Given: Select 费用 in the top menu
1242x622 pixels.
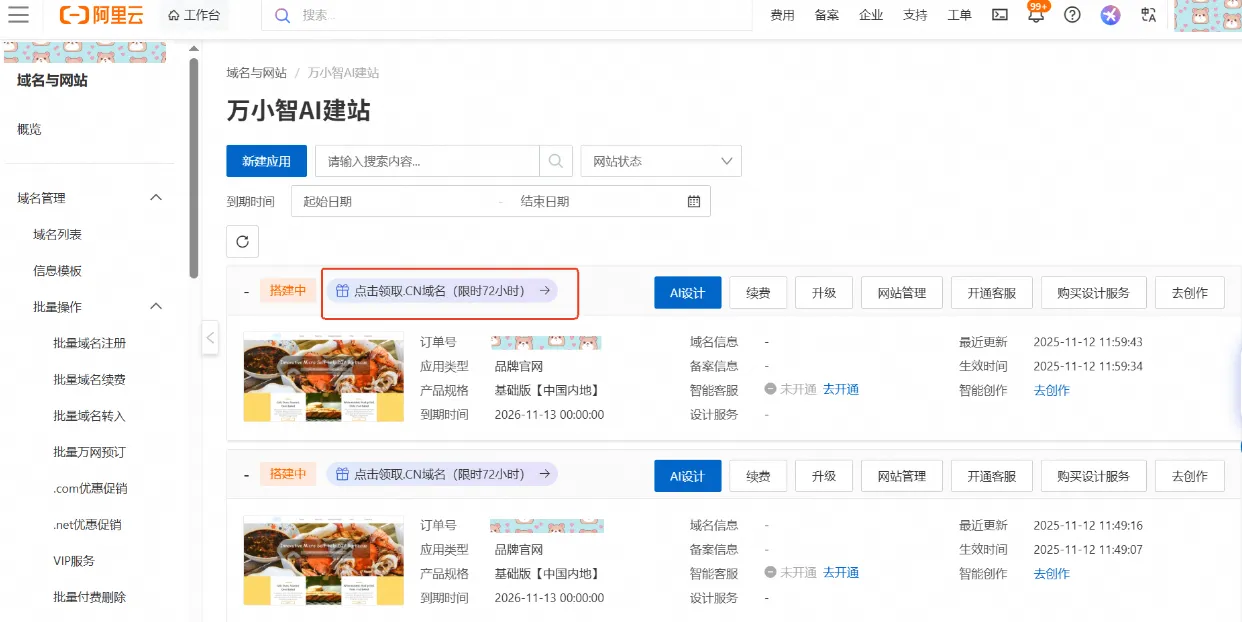Looking at the screenshot, I should [x=781, y=15].
